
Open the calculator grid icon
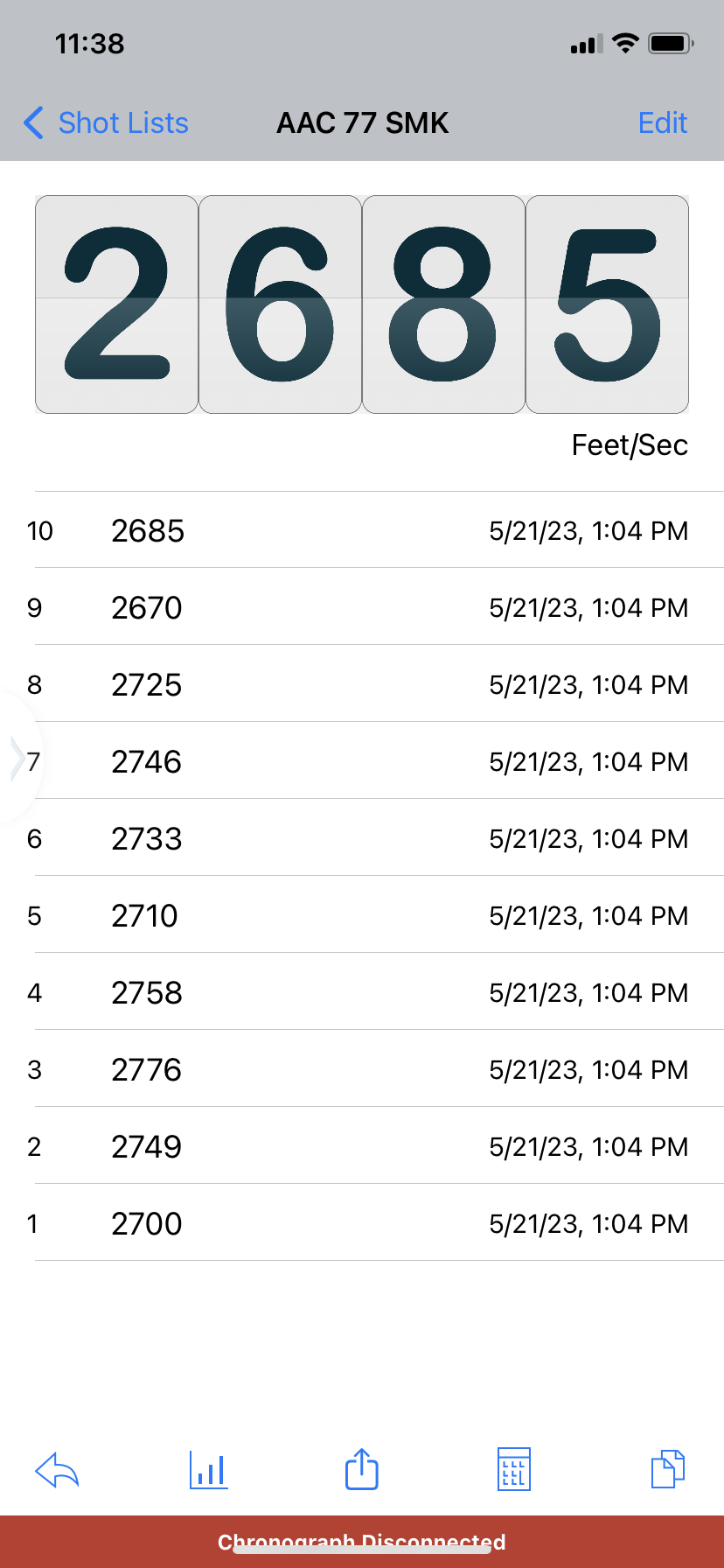pos(514,1469)
